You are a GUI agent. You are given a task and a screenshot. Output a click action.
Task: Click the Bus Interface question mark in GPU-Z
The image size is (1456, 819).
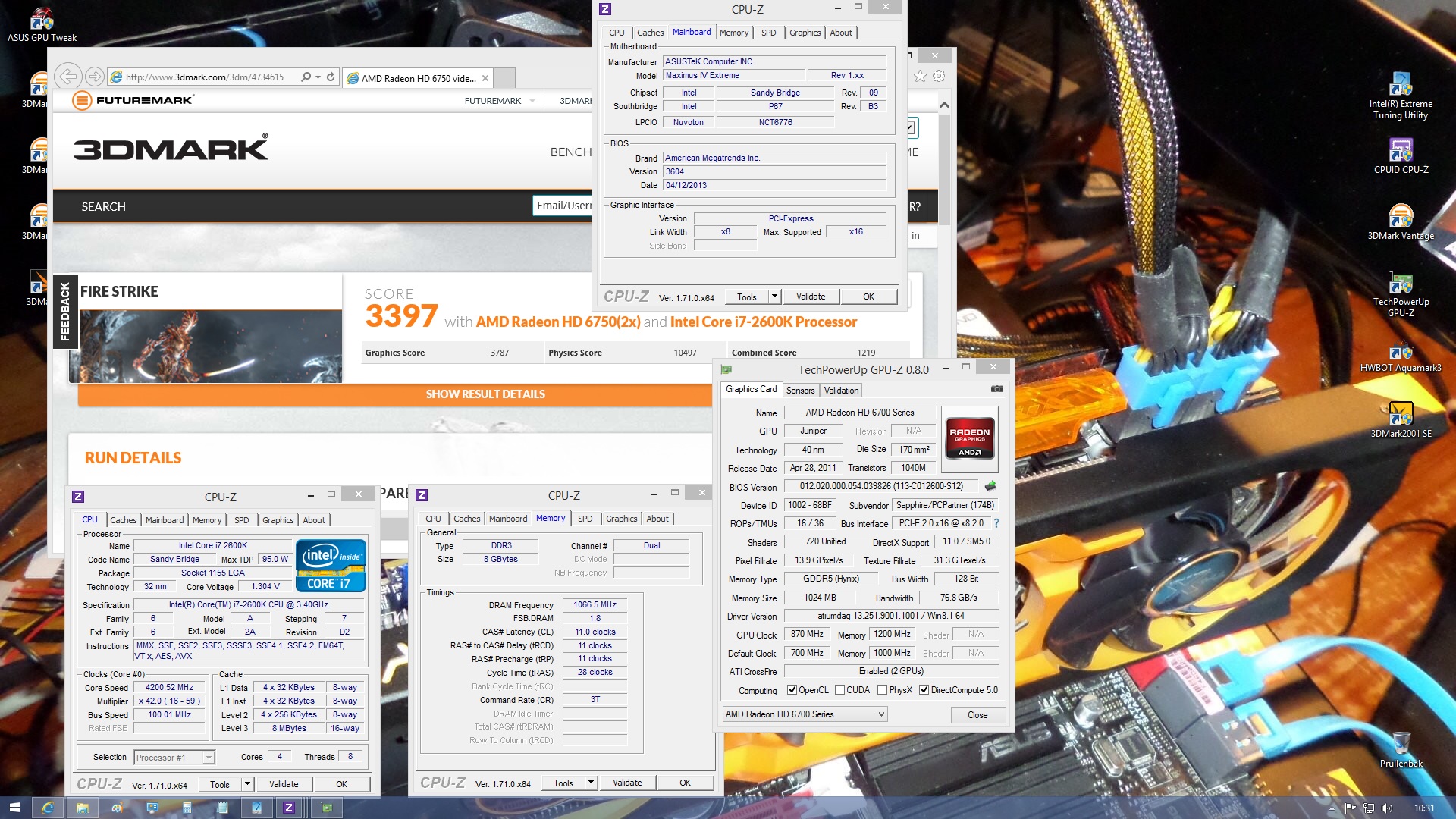click(x=996, y=523)
